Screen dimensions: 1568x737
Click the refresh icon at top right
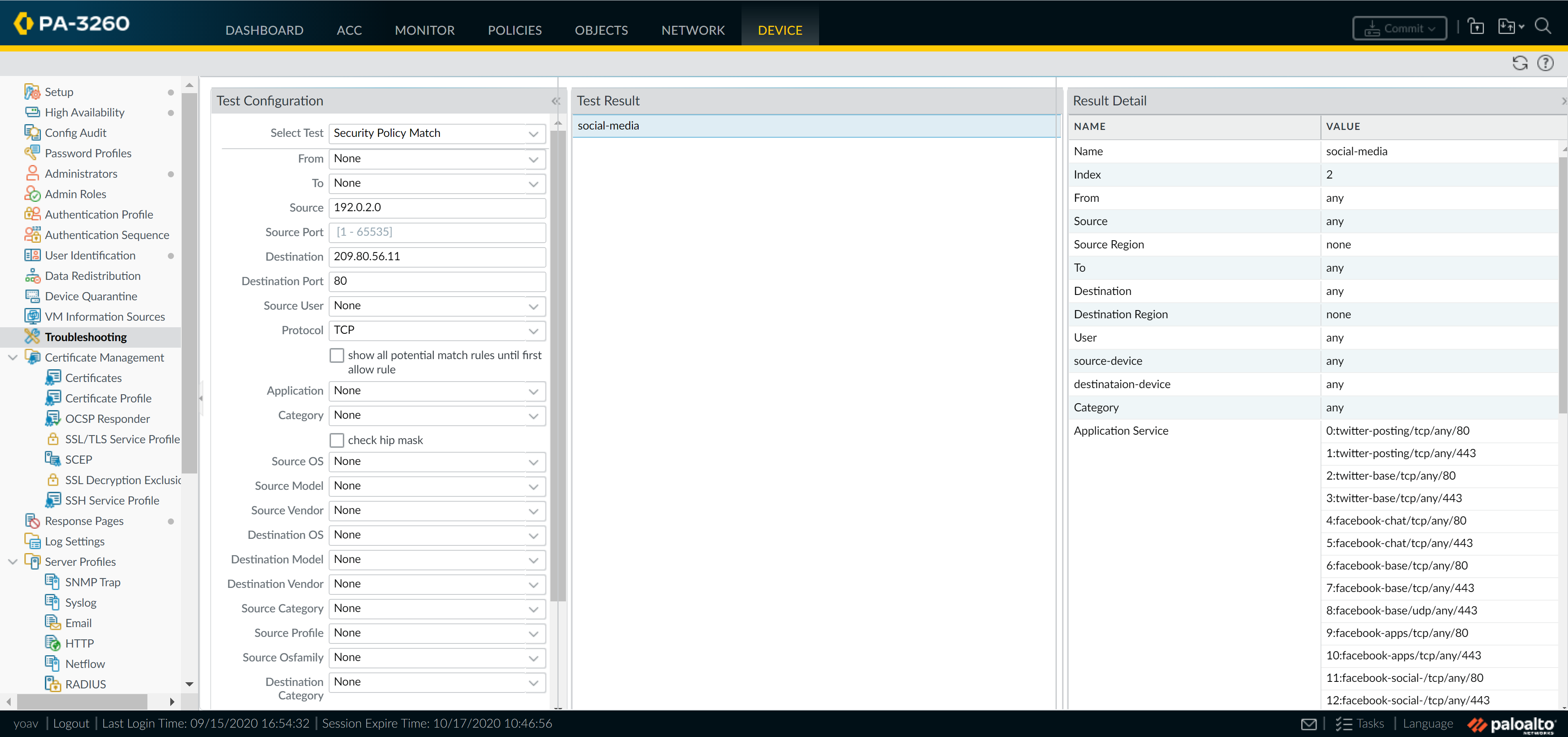tap(1519, 63)
